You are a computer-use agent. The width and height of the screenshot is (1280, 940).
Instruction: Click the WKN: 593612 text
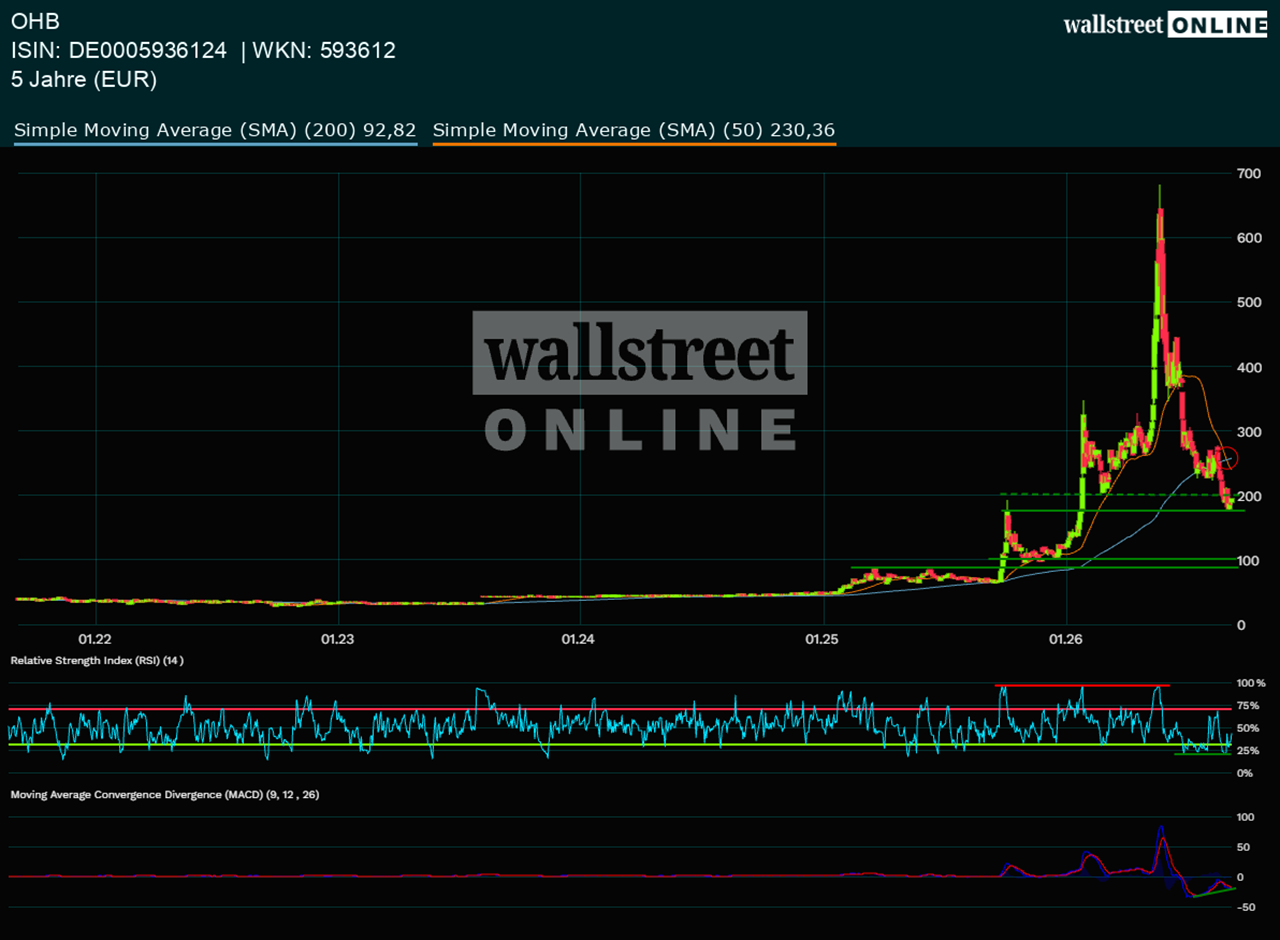point(324,50)
